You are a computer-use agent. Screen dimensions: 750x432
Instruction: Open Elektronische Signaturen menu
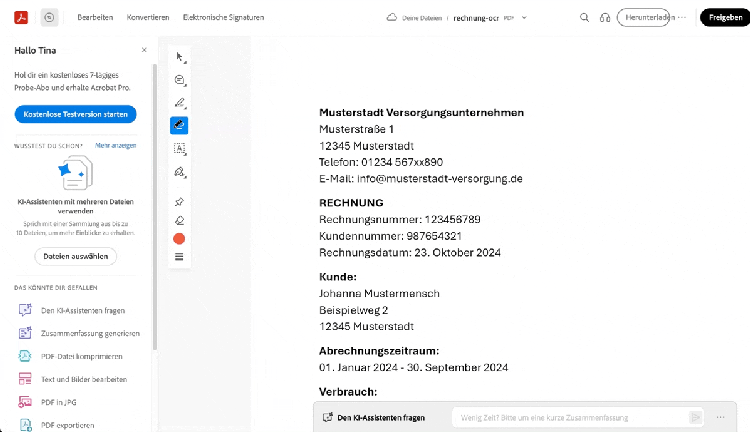tap(223, 17)
